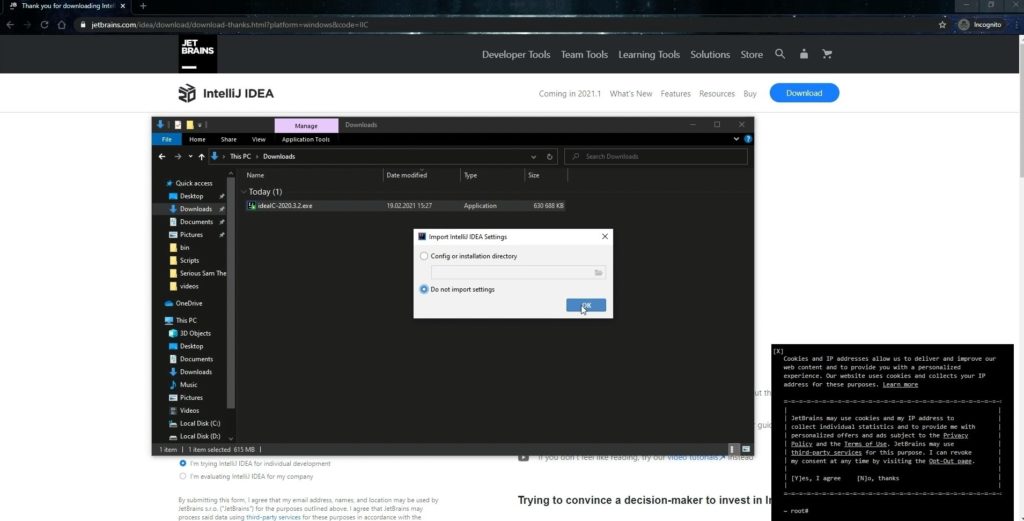This screenshot has height=521, width=1024.
Task: Click the JetBrains logo in the site header
Action: (197, 54)
